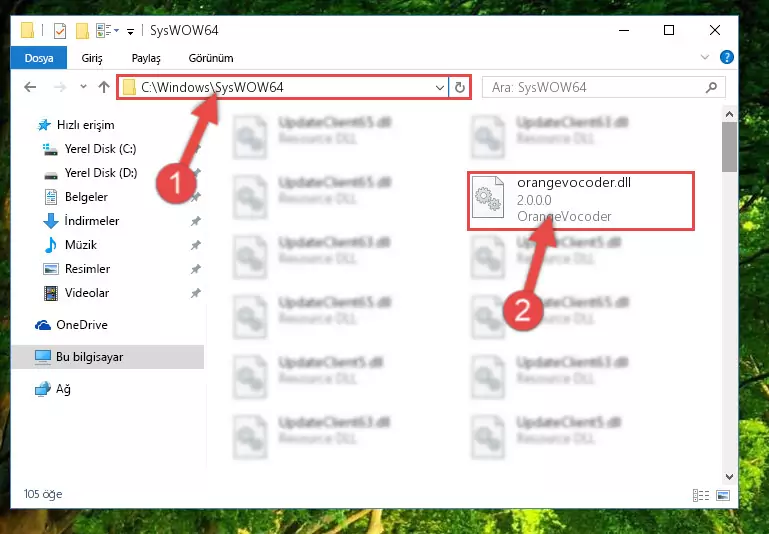Select Bu bilgisayar in navigation pane
Viewport: 769px width, 534px height.
pyautogui.click(x=108, y=356)
